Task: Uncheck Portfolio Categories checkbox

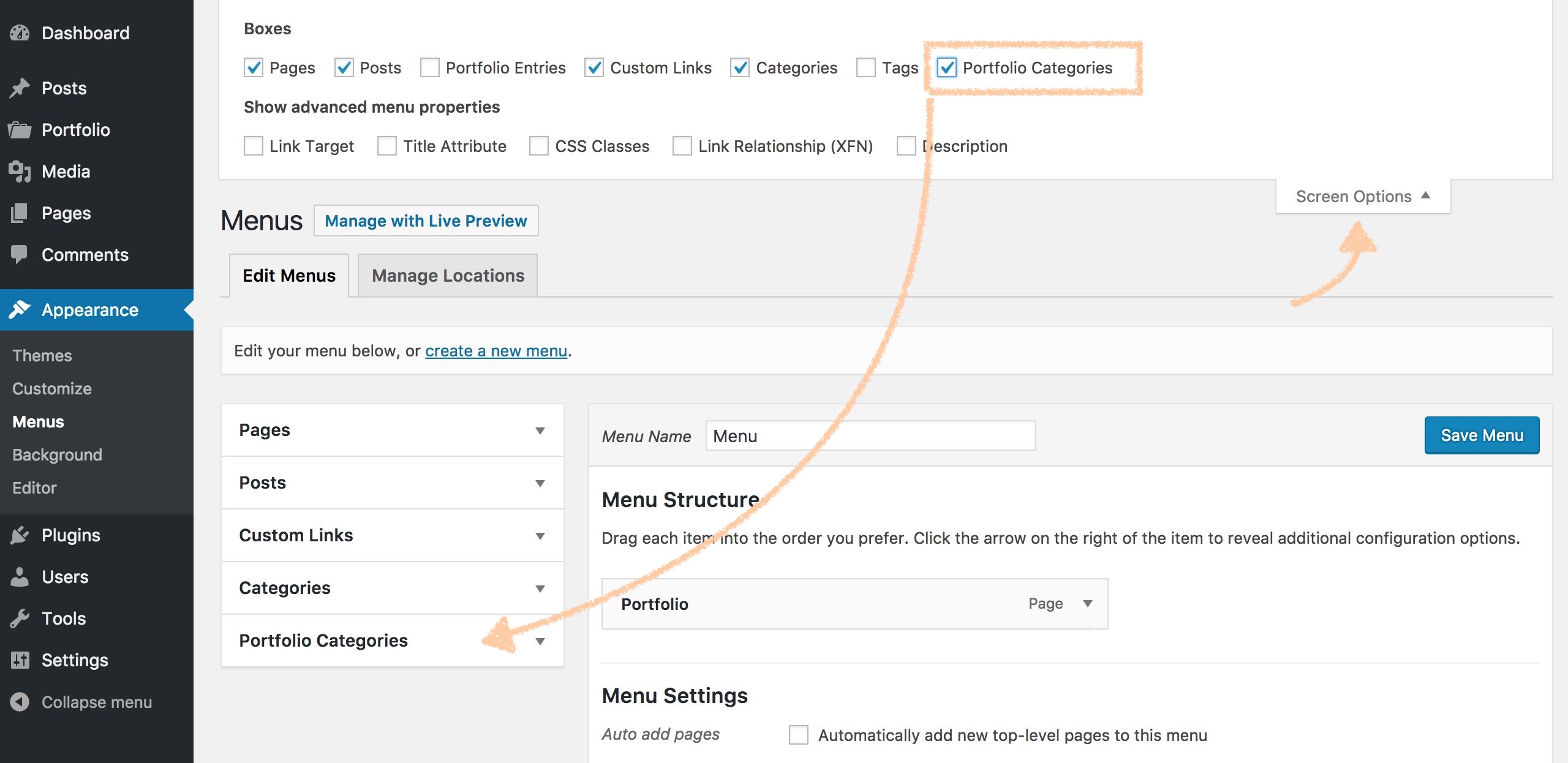Action: (x=947, y=67)
